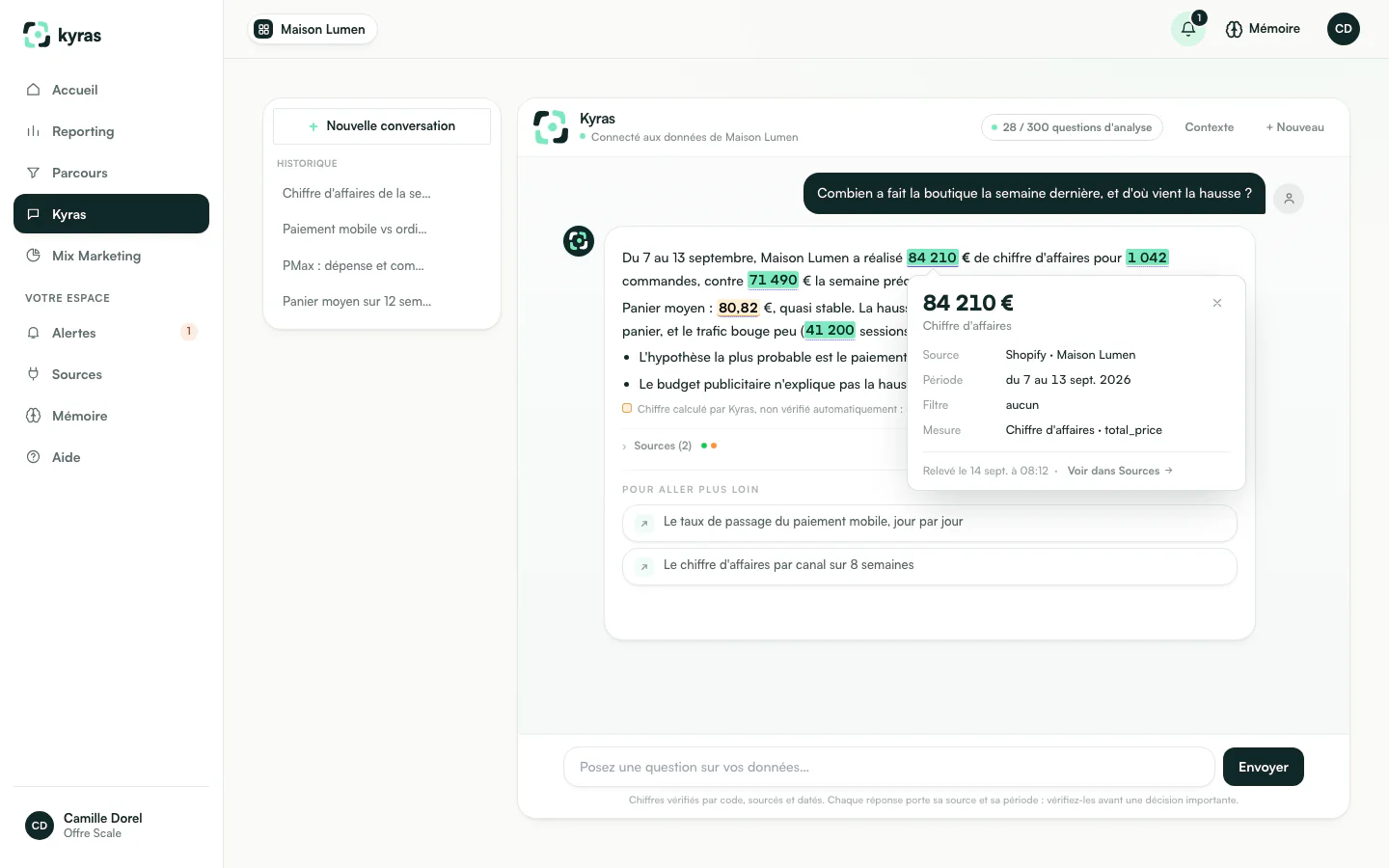Click the Envoyer button

pos(1264,767)
